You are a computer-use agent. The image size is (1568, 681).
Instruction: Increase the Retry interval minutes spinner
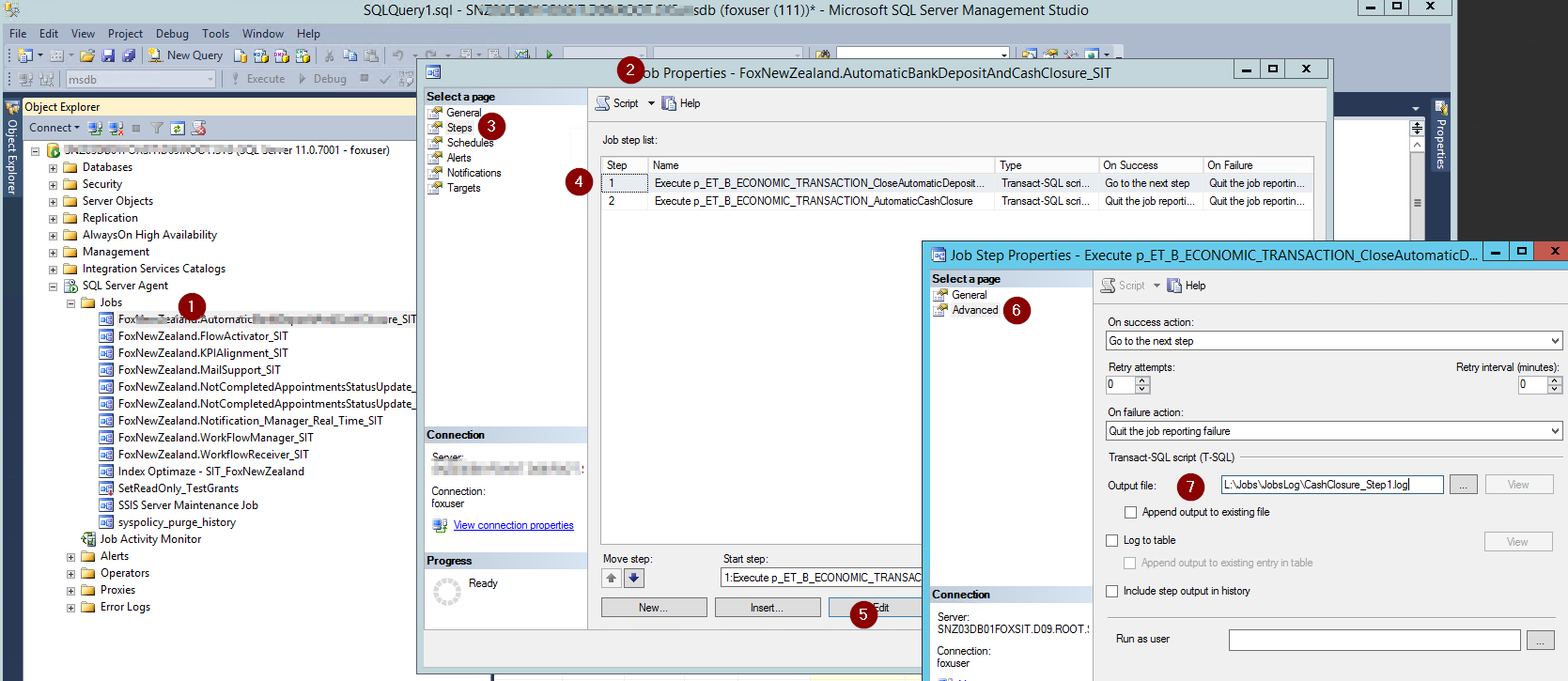point(1555,380)
